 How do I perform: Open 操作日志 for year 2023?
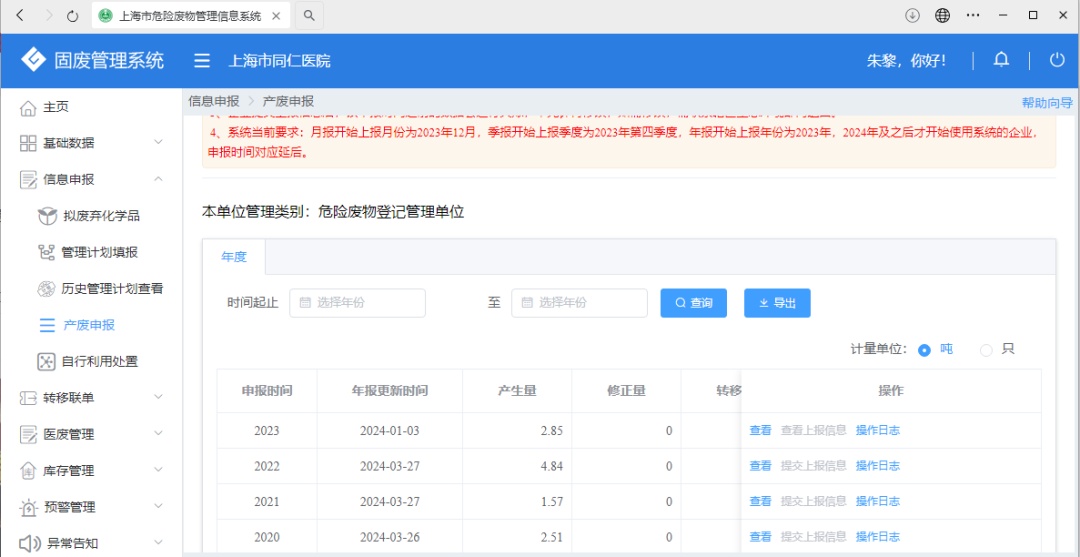[877, 431]
